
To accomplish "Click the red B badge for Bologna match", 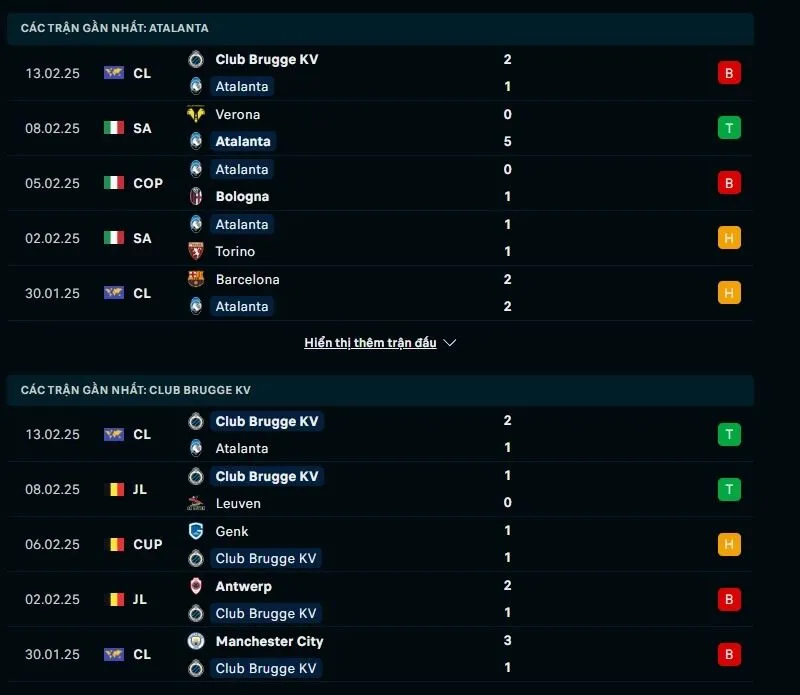I will (x=729, y=183).
